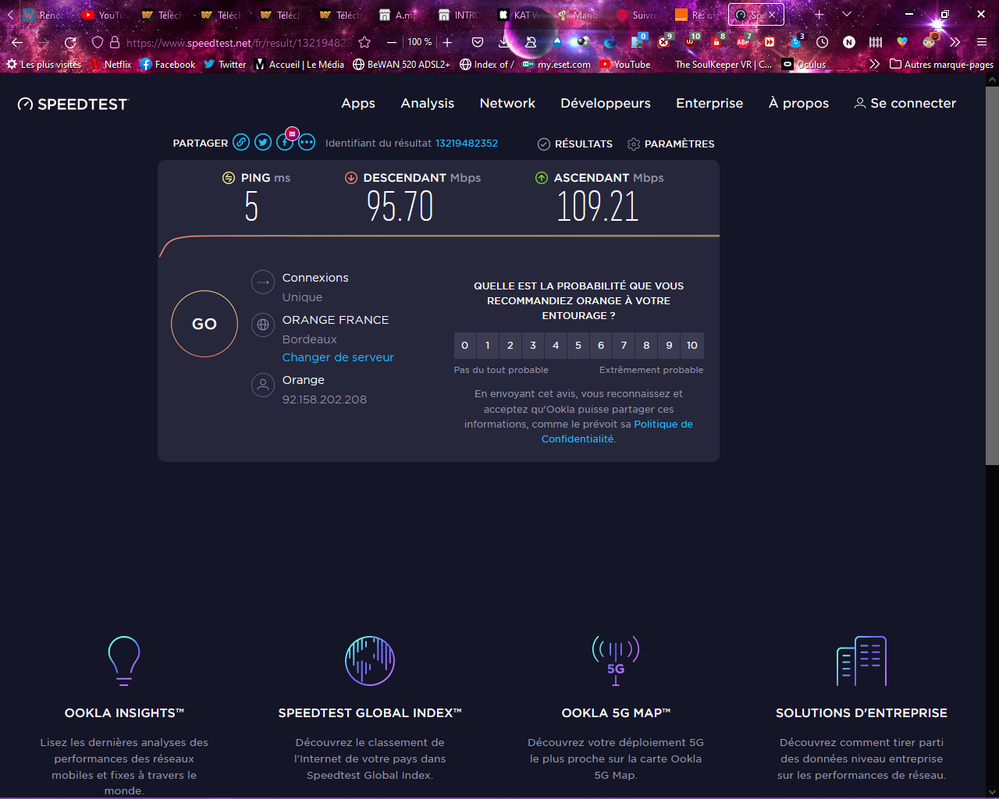Open the Firefox hamburger application menu
Image resolution: width=999 pixels, height=799 pixels.
tap(981, 42)
